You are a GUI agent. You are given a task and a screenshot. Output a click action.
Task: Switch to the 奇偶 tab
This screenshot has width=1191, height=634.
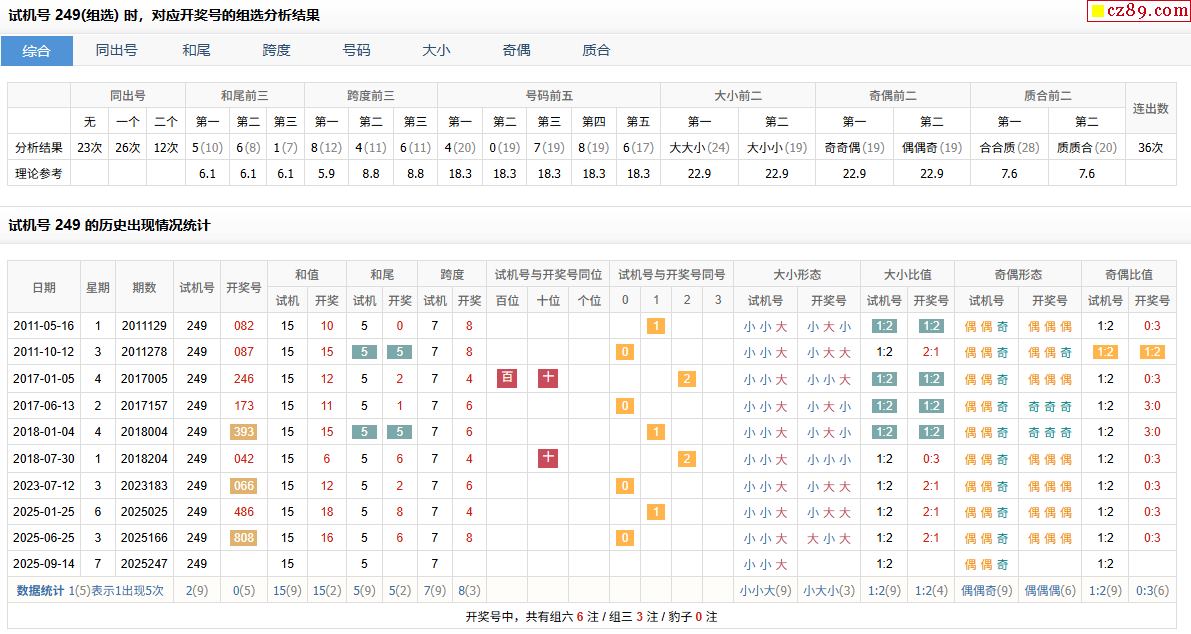coord(516,51)
